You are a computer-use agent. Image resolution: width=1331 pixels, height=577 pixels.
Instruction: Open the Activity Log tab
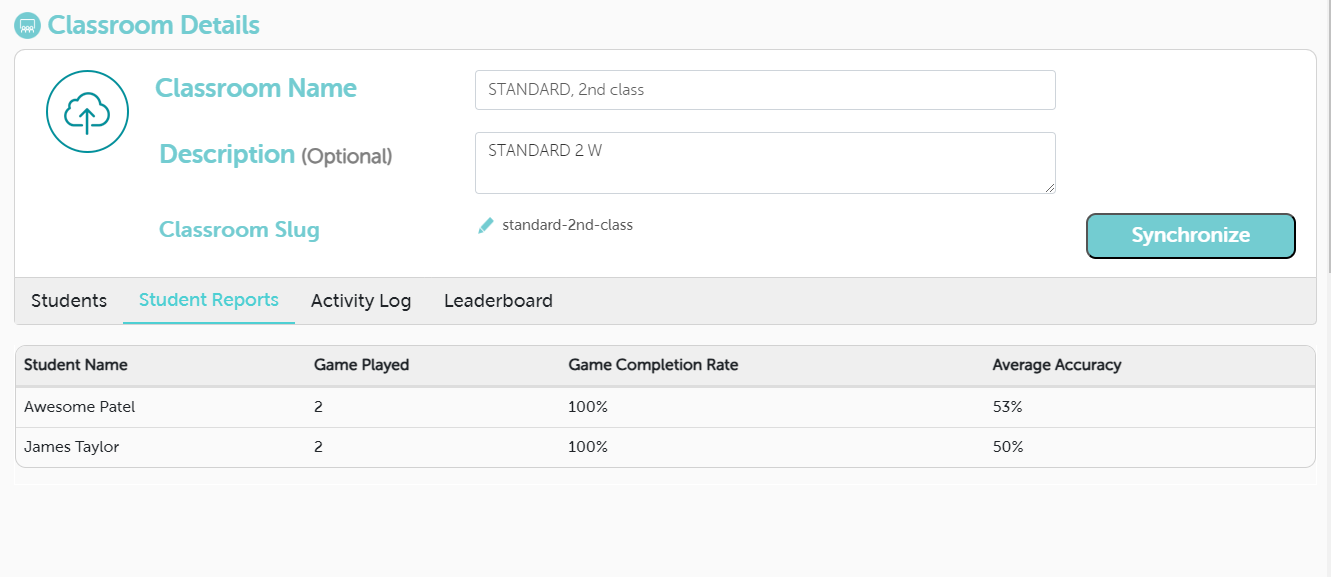[361, 301]
